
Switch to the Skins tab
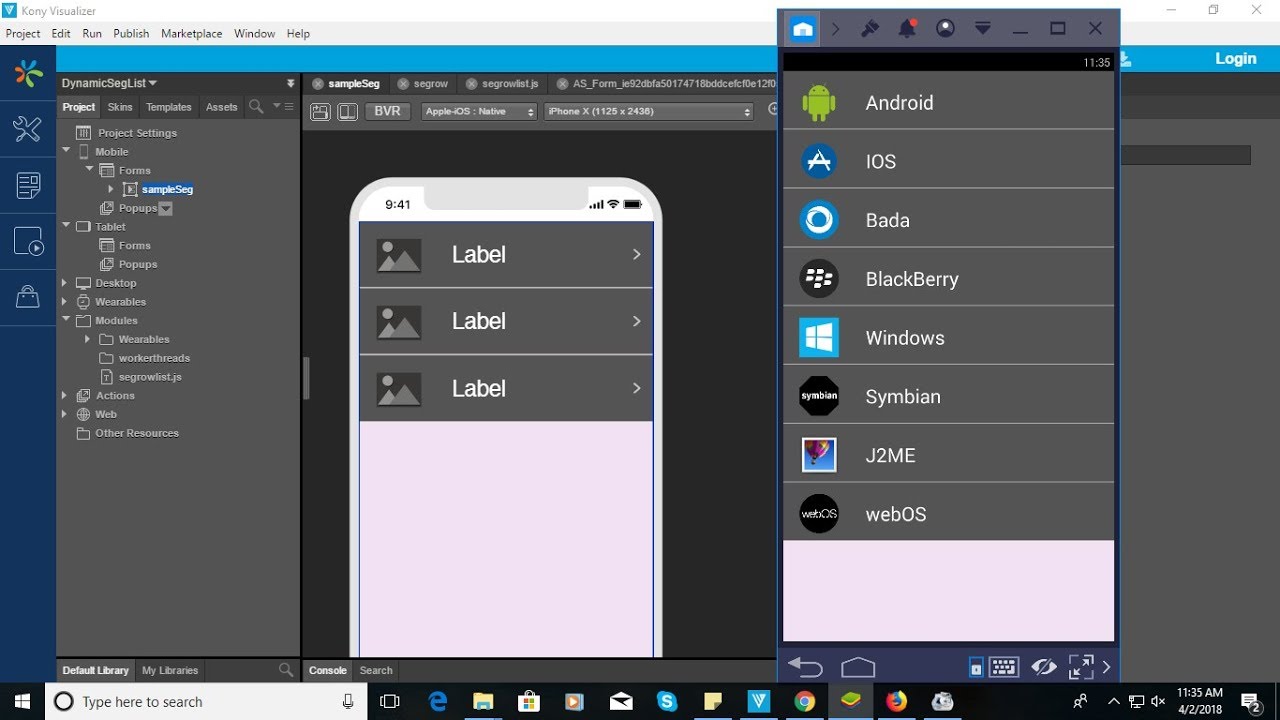120,107
